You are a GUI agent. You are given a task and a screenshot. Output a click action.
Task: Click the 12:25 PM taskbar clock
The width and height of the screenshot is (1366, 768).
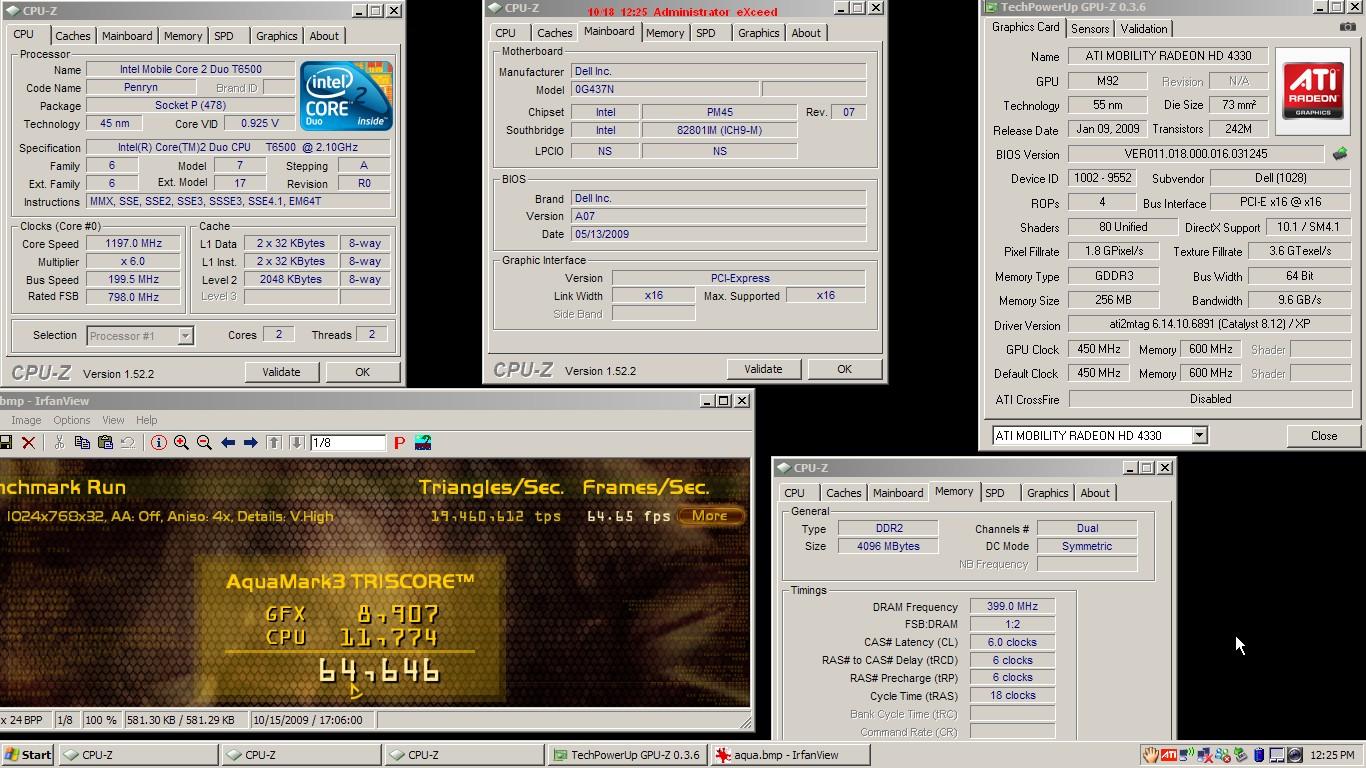coord(1332,755)
